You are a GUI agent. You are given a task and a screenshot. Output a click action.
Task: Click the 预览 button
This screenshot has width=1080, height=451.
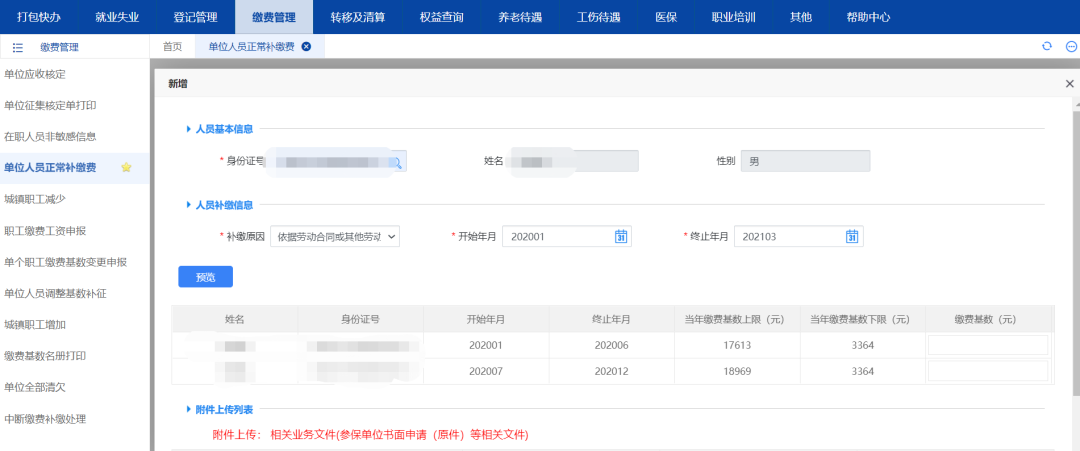click(x=205, y=277)
